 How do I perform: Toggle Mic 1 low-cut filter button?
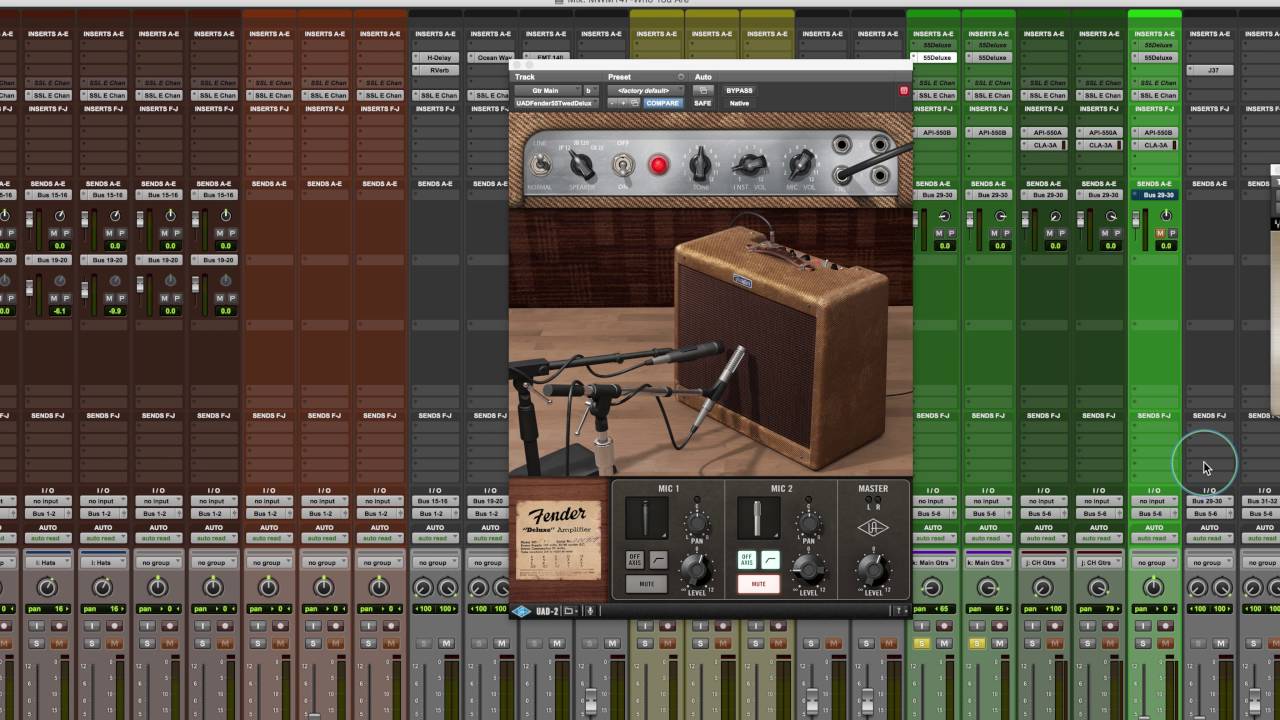(x=658, y=560)
